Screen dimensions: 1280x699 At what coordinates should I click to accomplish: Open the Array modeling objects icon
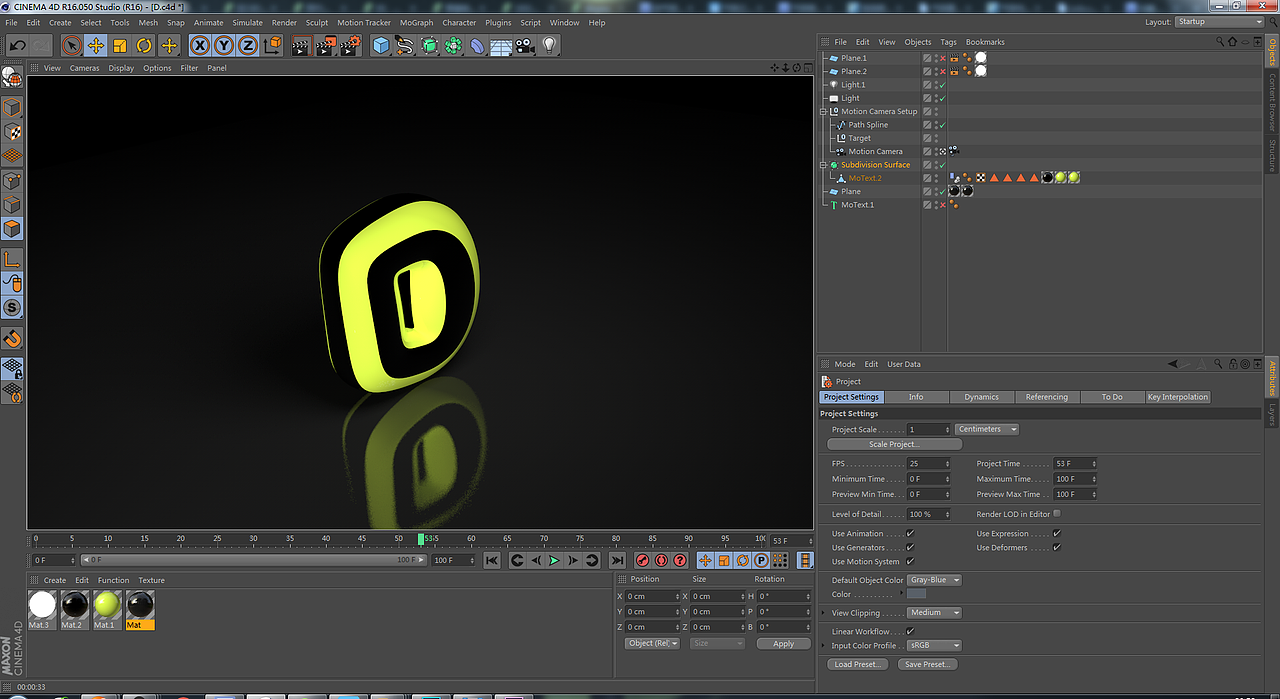[x=453, y=45]
